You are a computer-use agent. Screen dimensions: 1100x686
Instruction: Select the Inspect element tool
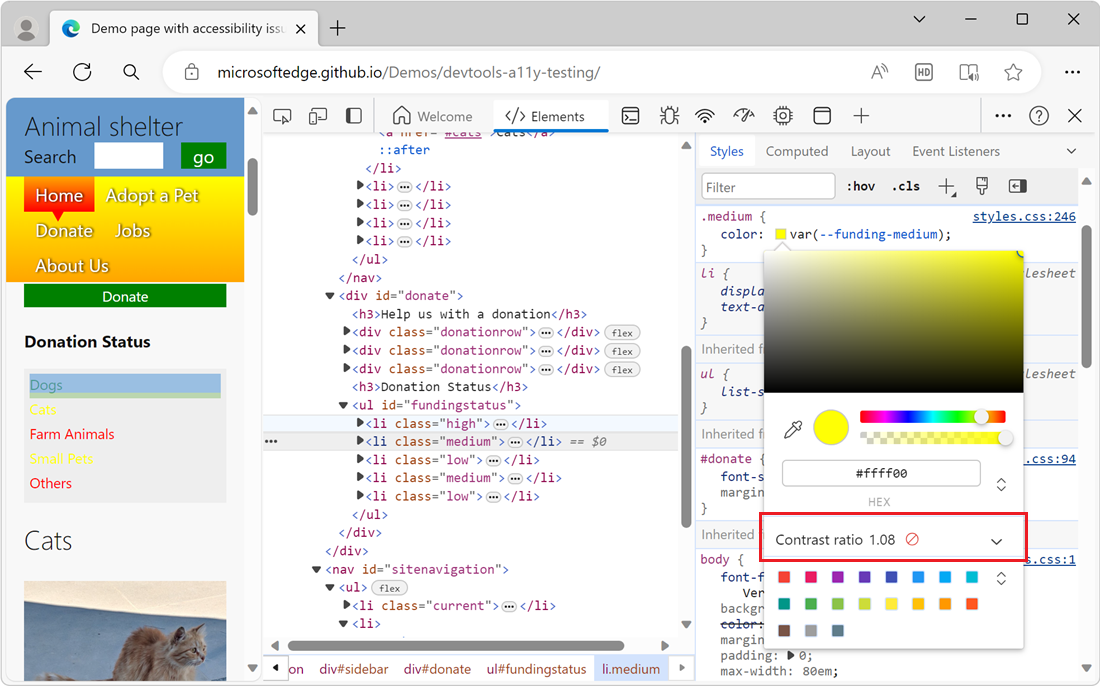tap(282, 115)
